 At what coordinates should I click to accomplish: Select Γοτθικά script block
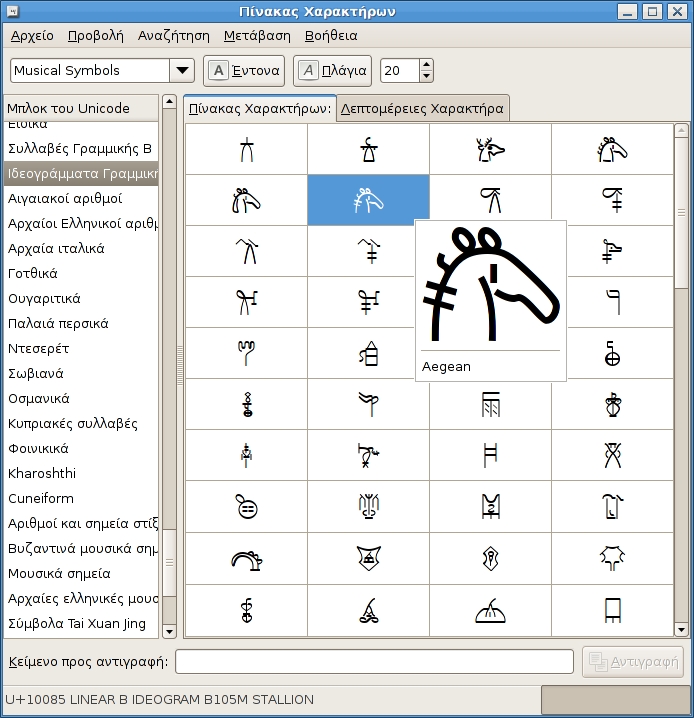tap(33, 274)
